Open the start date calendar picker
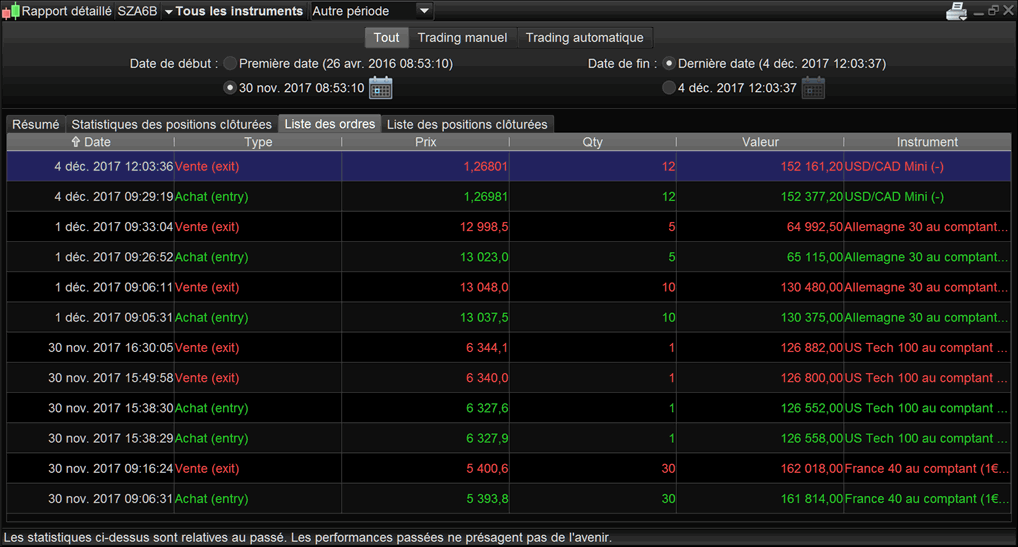The width and height of the screenshot is (1018, 547). (380, 88)
